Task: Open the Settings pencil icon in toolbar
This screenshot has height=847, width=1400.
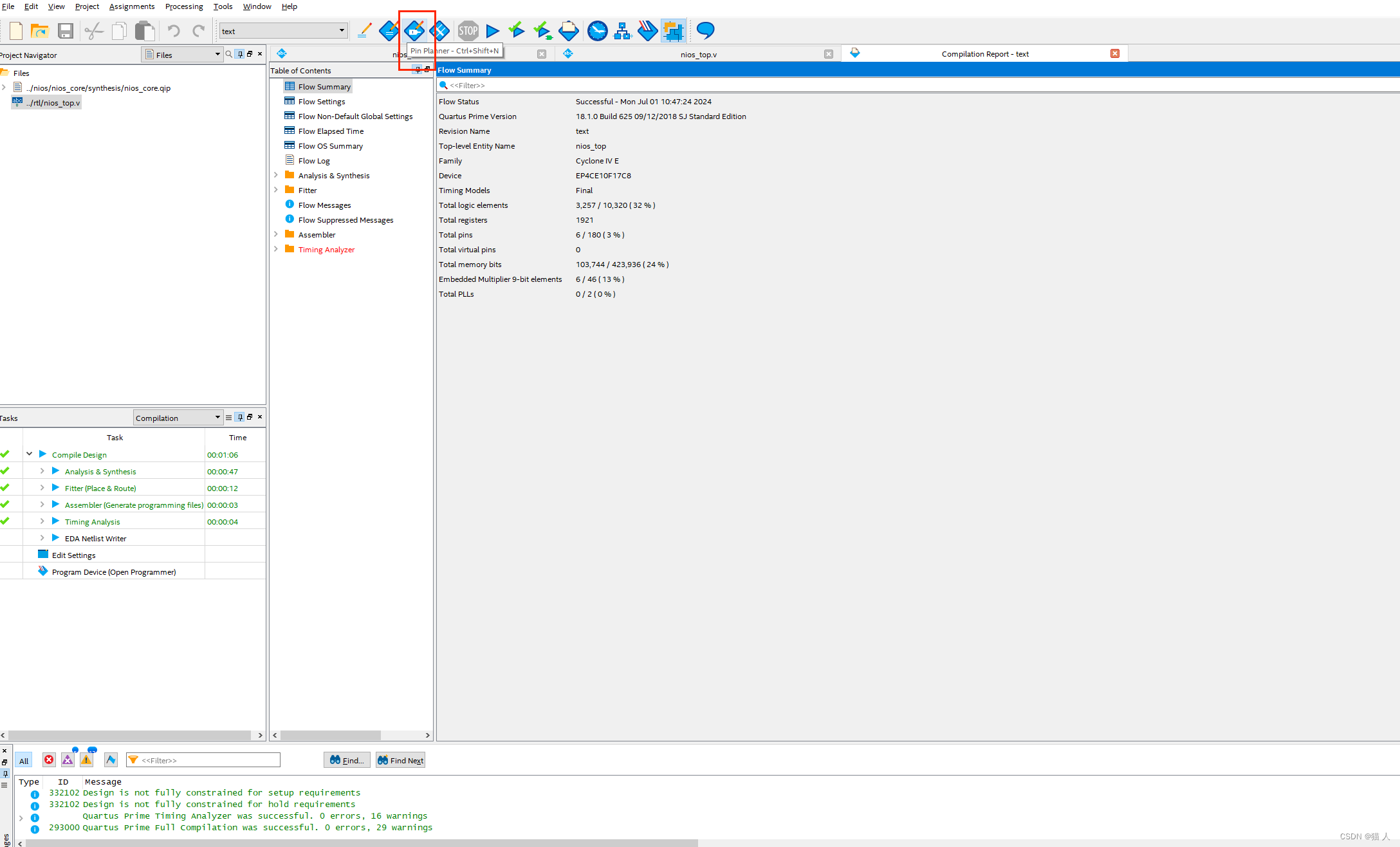Action: click(x=364, y=30)
